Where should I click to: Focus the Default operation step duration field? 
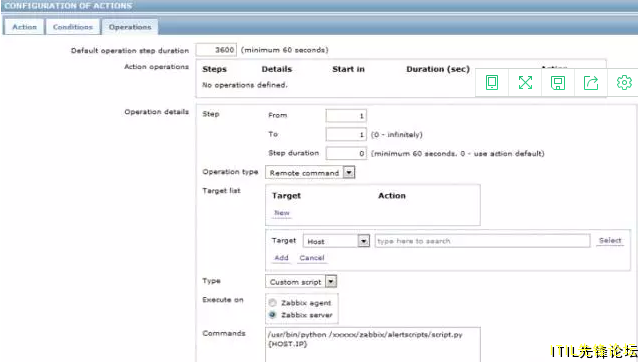(216, 50)
